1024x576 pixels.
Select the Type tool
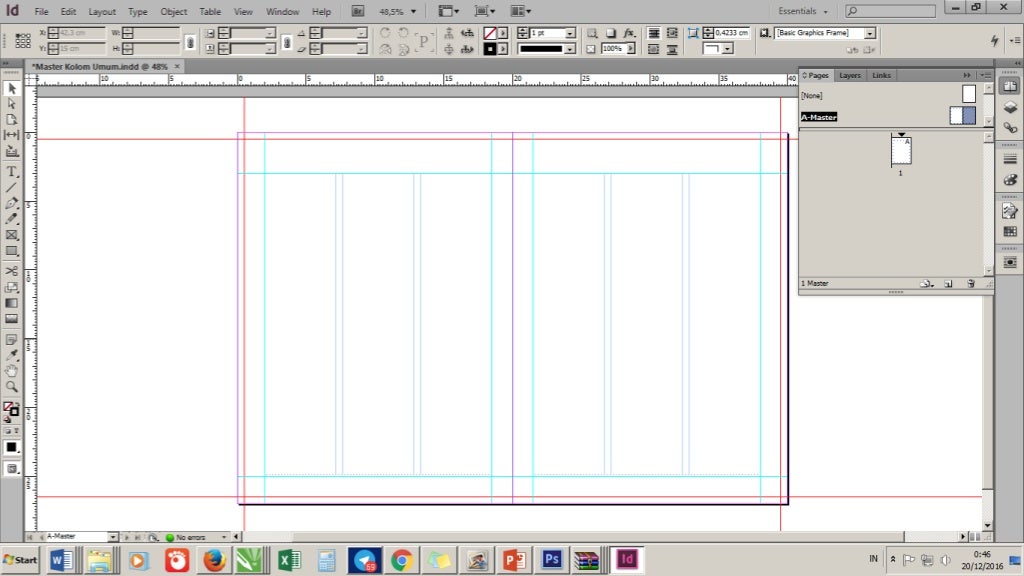(12, 172)
